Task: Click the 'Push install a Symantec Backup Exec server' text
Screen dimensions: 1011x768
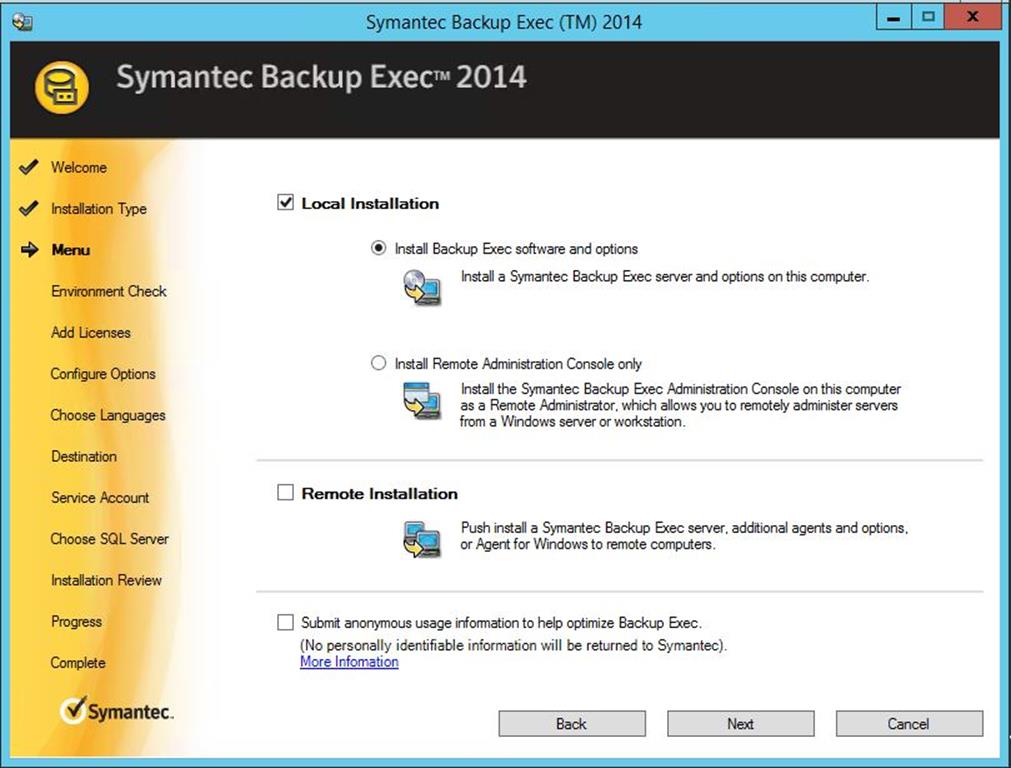Action: (684, 536)
